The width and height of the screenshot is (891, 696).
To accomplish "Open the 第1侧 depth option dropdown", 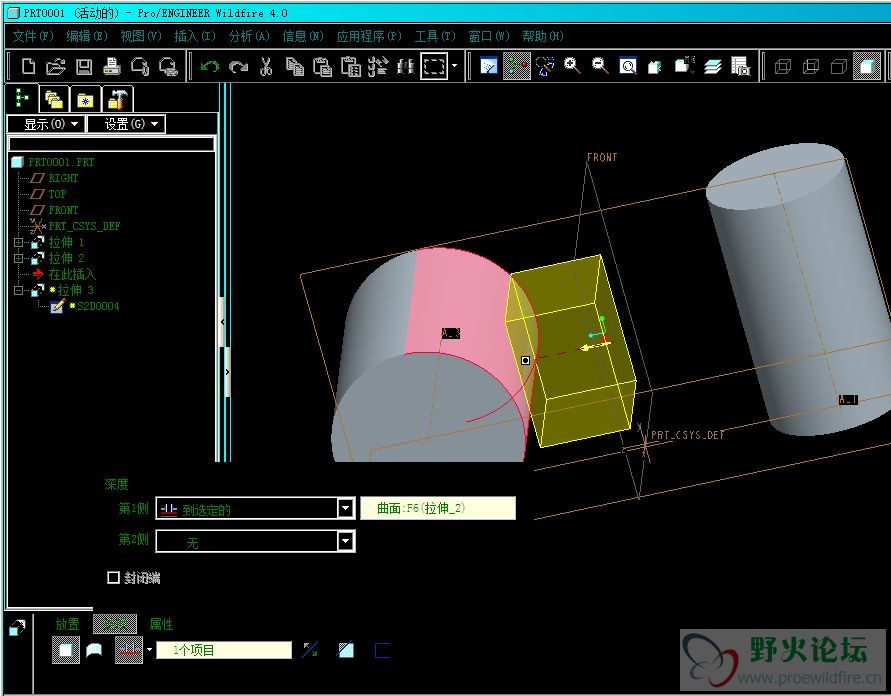I will click(x=345, y=508).
